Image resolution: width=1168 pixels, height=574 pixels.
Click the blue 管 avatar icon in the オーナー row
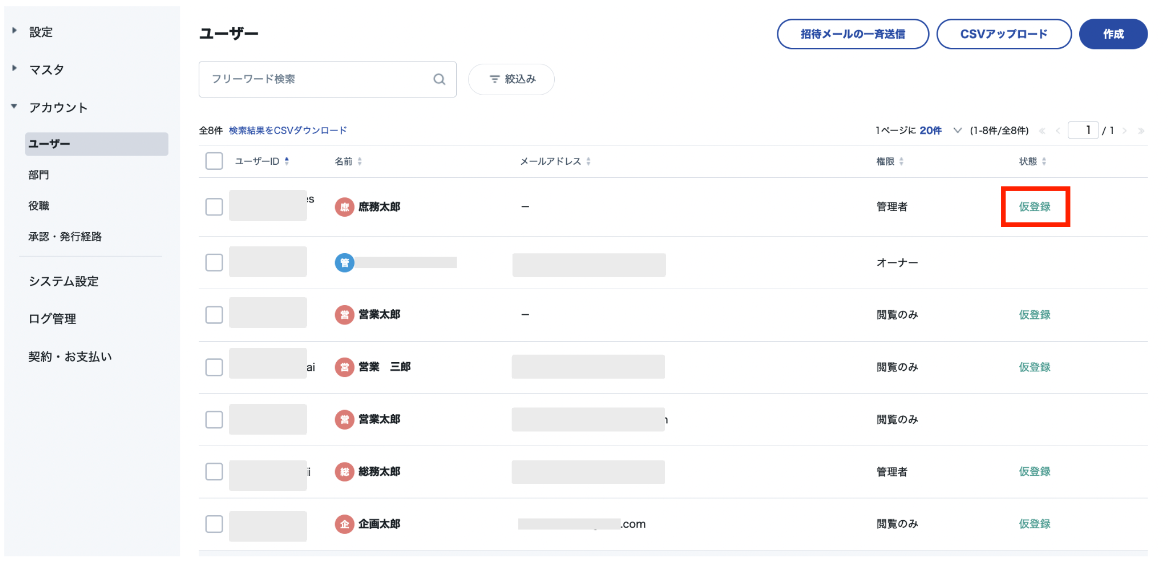pos(344,263)
